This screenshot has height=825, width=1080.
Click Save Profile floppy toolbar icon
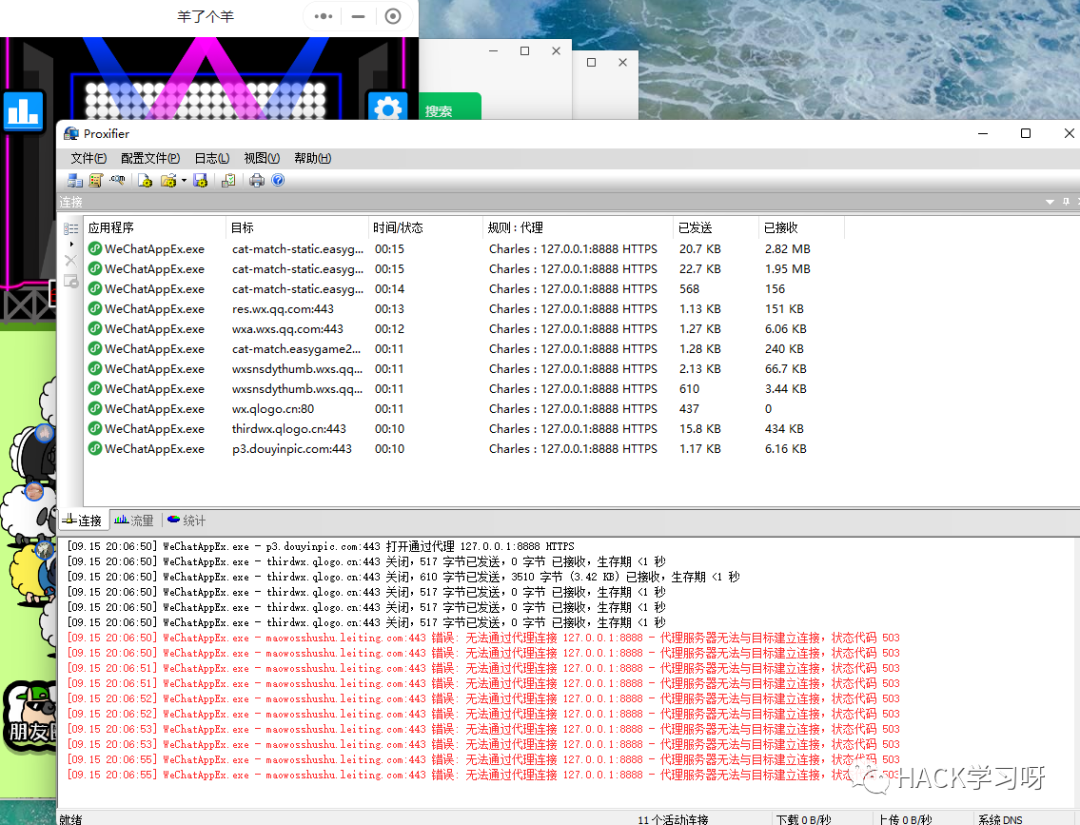pos(200,180)
